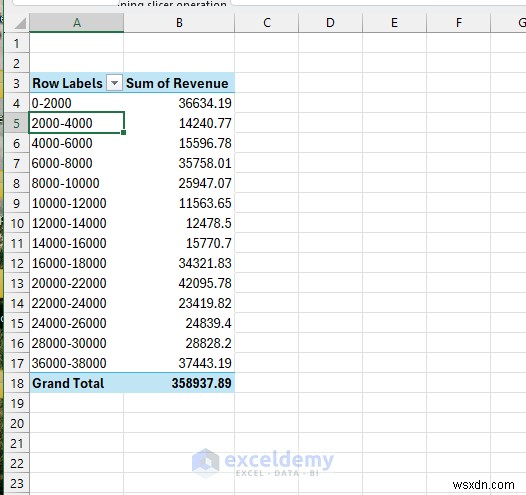Select the 12000-14000 cell
Image resolution: width=526 pixels, height=495 pixels.
[77, 223]
